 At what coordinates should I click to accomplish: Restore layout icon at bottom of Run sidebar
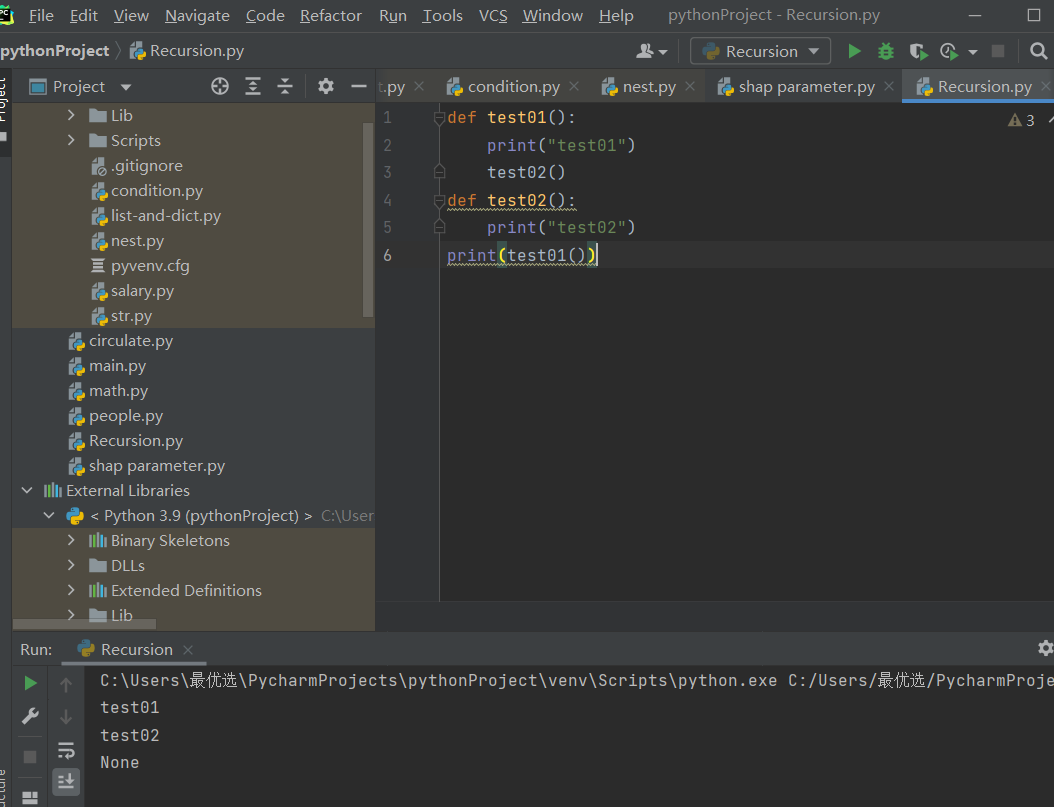click(30, 798)
